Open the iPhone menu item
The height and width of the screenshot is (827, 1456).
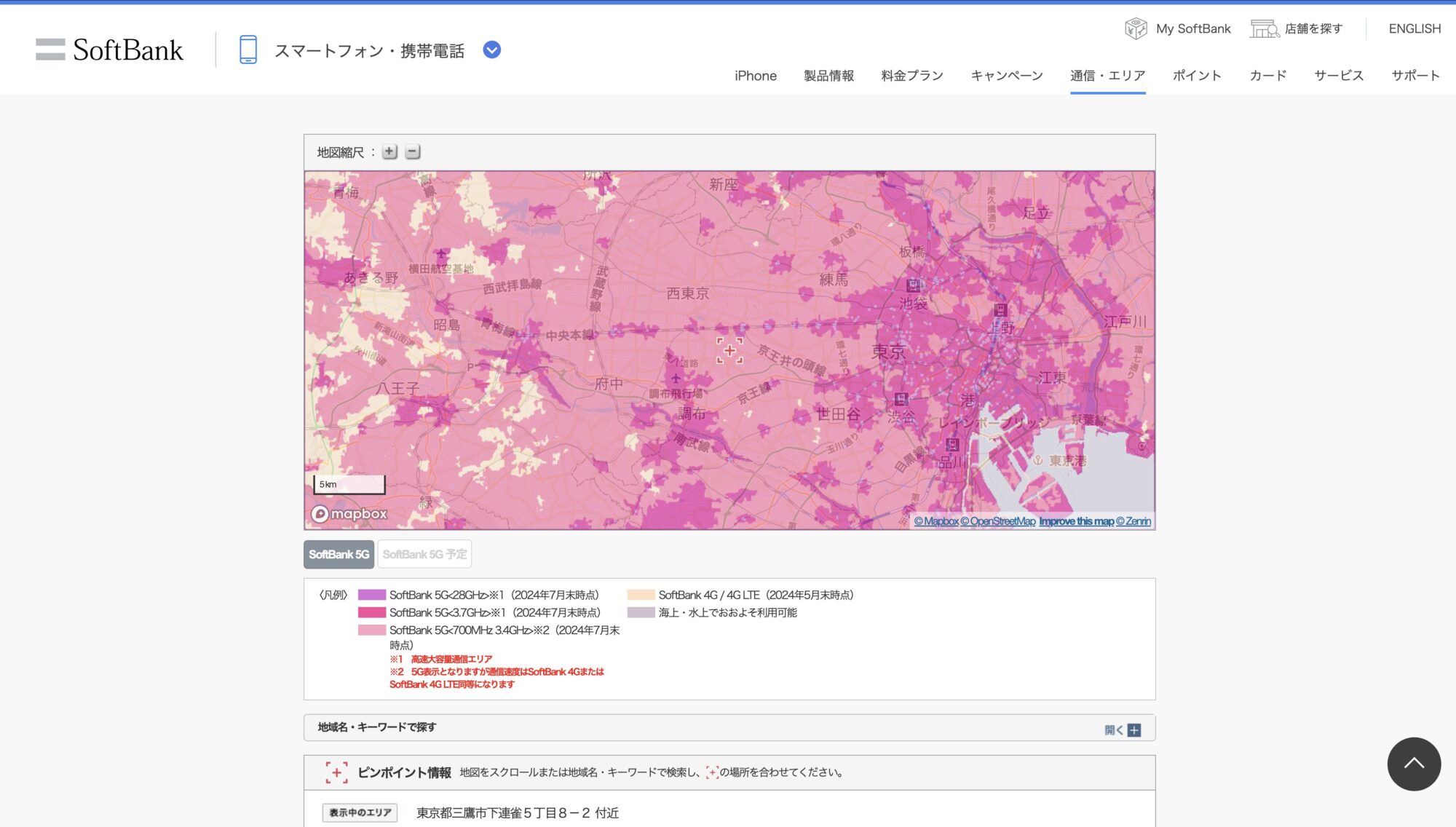click(x=755, y=75)
